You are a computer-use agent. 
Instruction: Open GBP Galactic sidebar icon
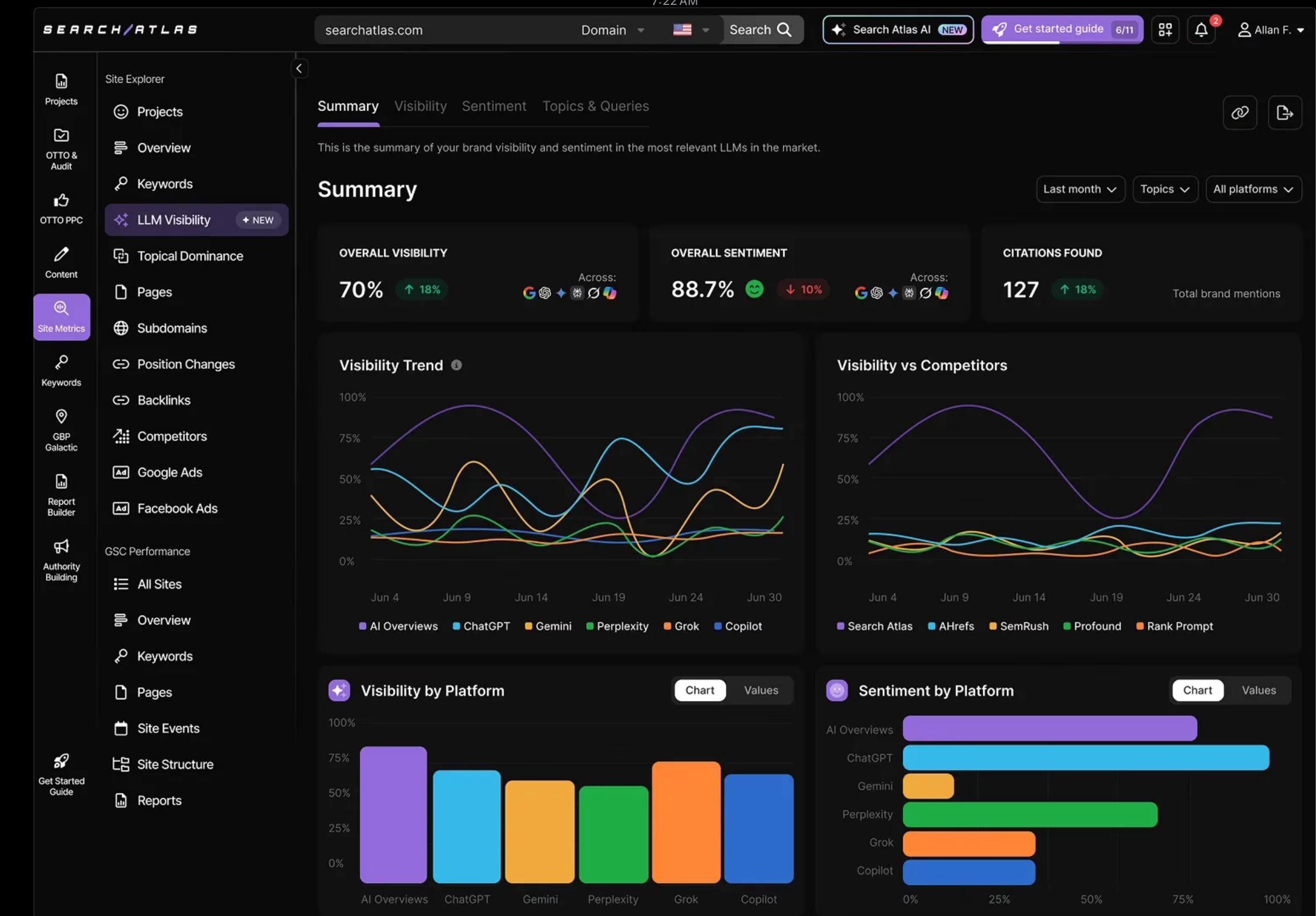61,430
